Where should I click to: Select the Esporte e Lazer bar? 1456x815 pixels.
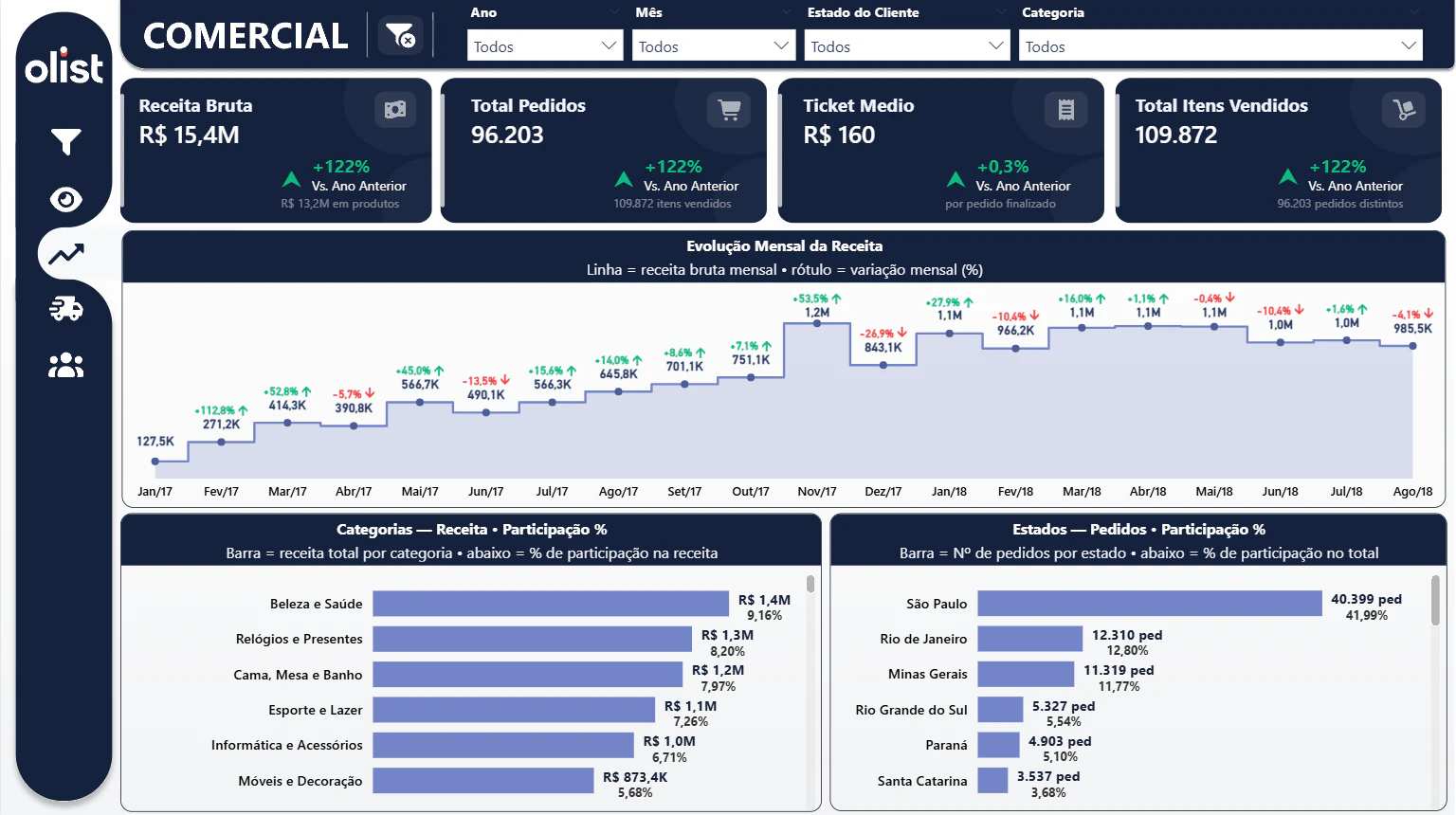pos(514,710)
